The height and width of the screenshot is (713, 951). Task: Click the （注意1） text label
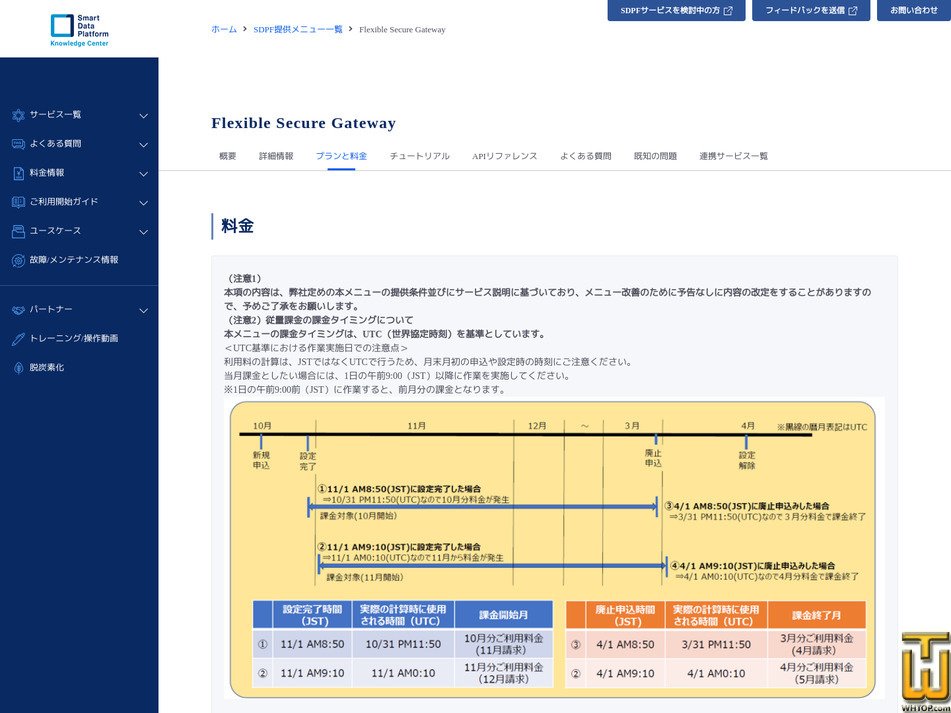point(243,278)
